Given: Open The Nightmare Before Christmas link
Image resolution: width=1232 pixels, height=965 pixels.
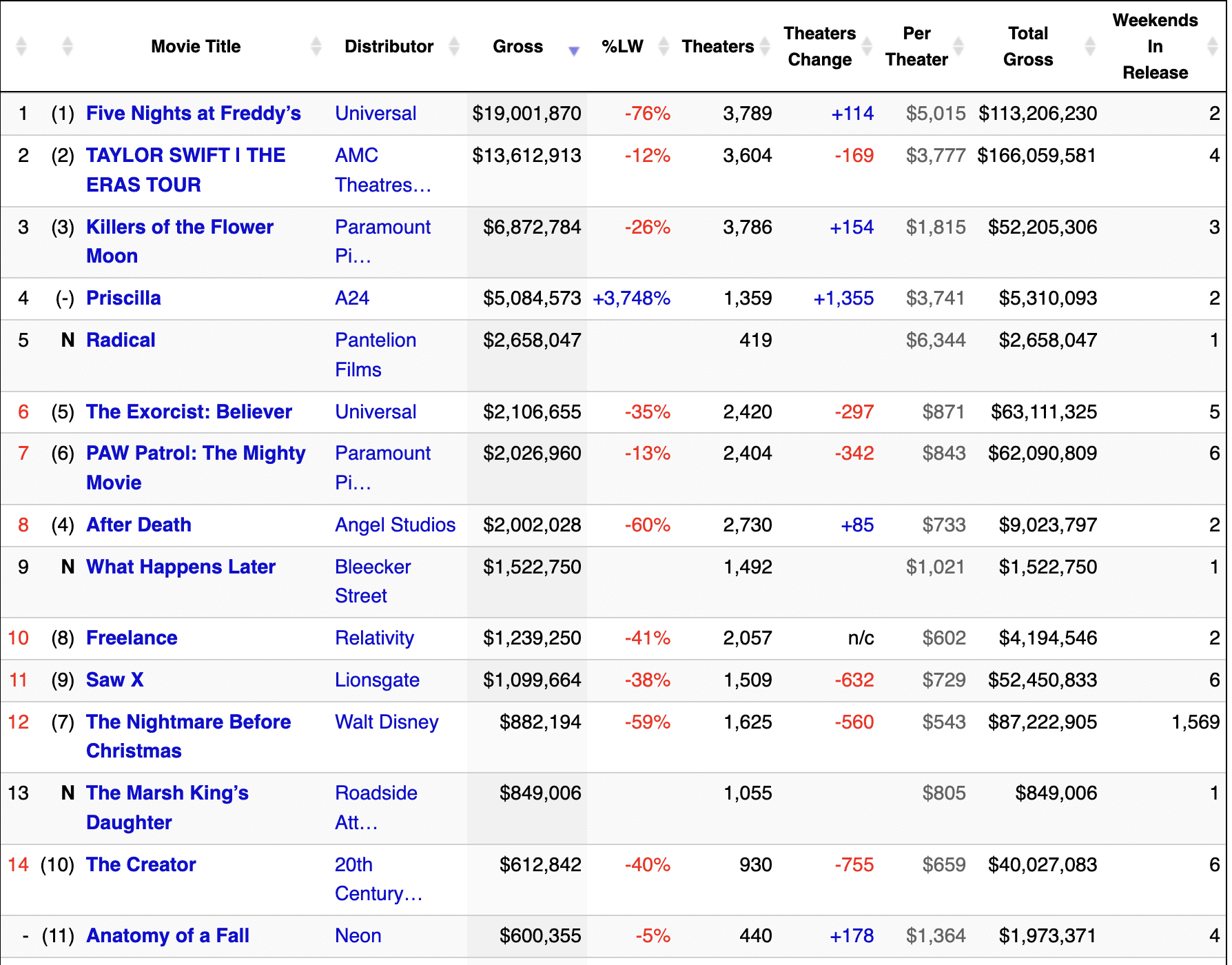Looking at the screenshot, I should [188, 736].
